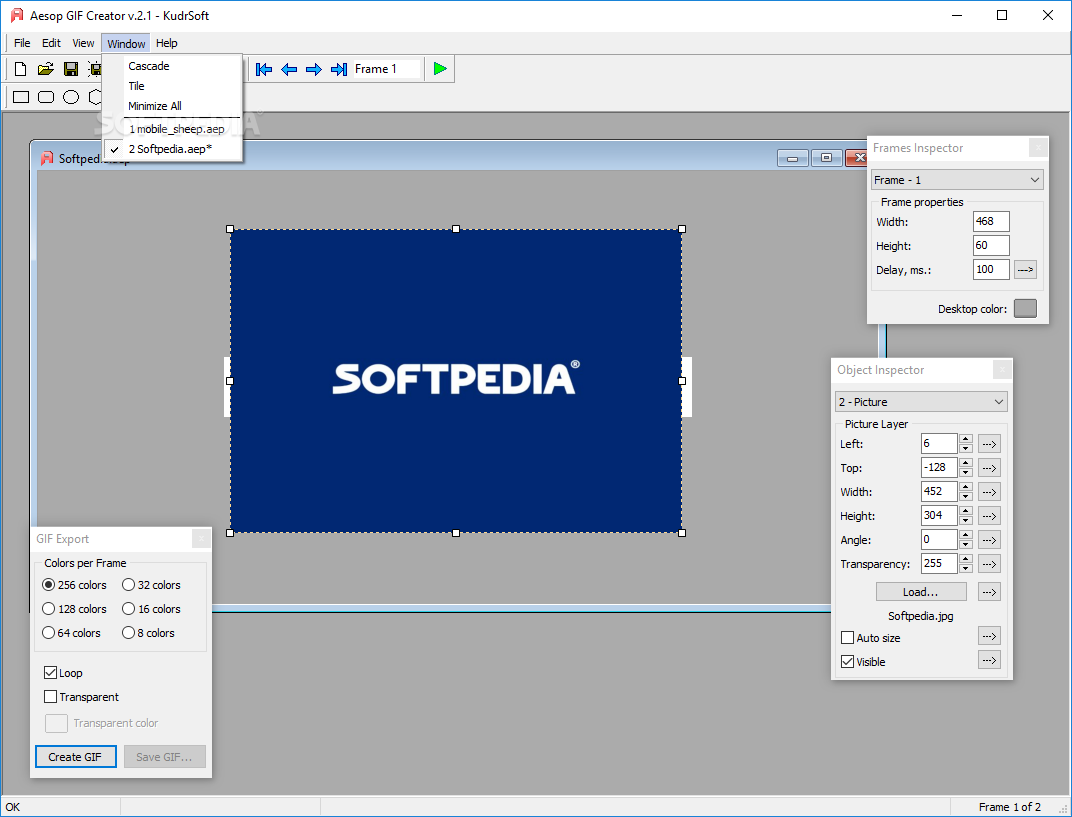Increase the Left value spinner

[965, 439]
